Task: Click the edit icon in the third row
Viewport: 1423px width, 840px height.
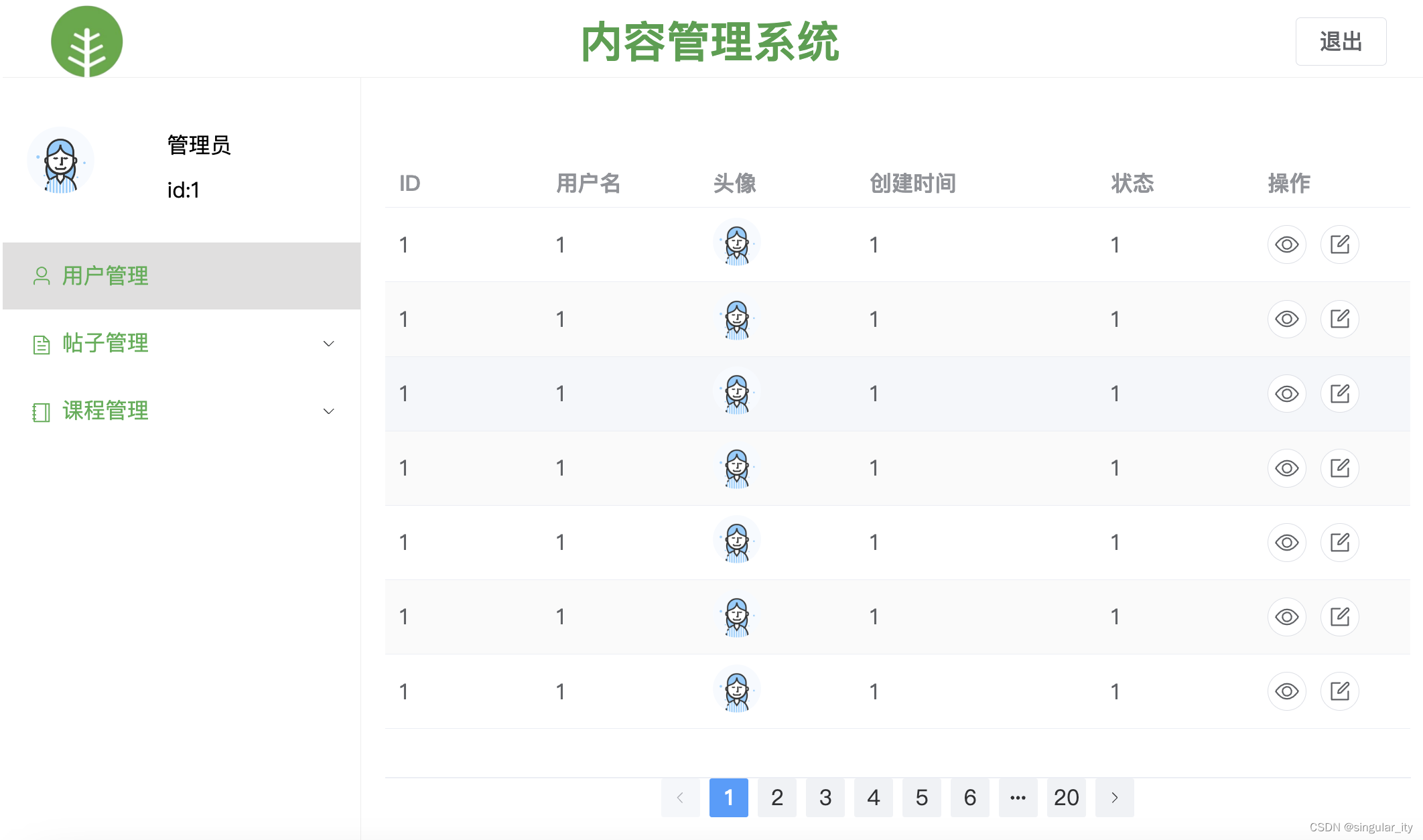Action: [x=1339, y=393]
